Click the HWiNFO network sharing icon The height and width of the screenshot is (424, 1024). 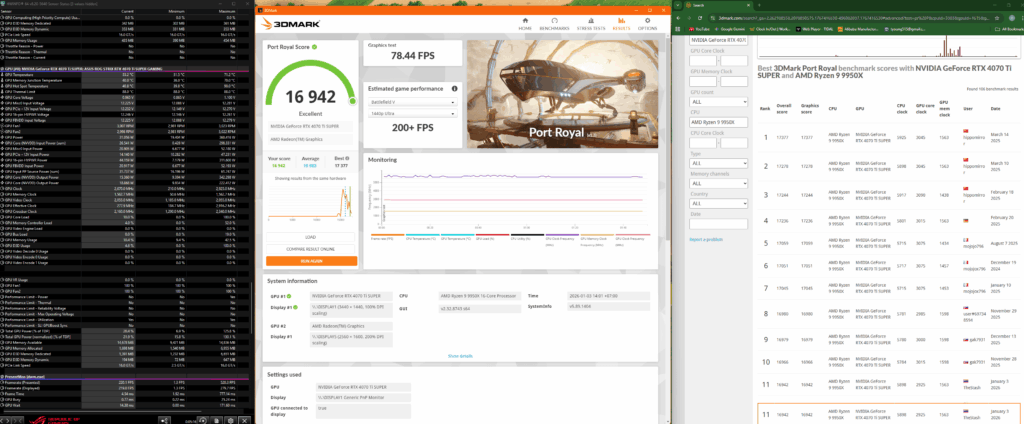point(165,421)
